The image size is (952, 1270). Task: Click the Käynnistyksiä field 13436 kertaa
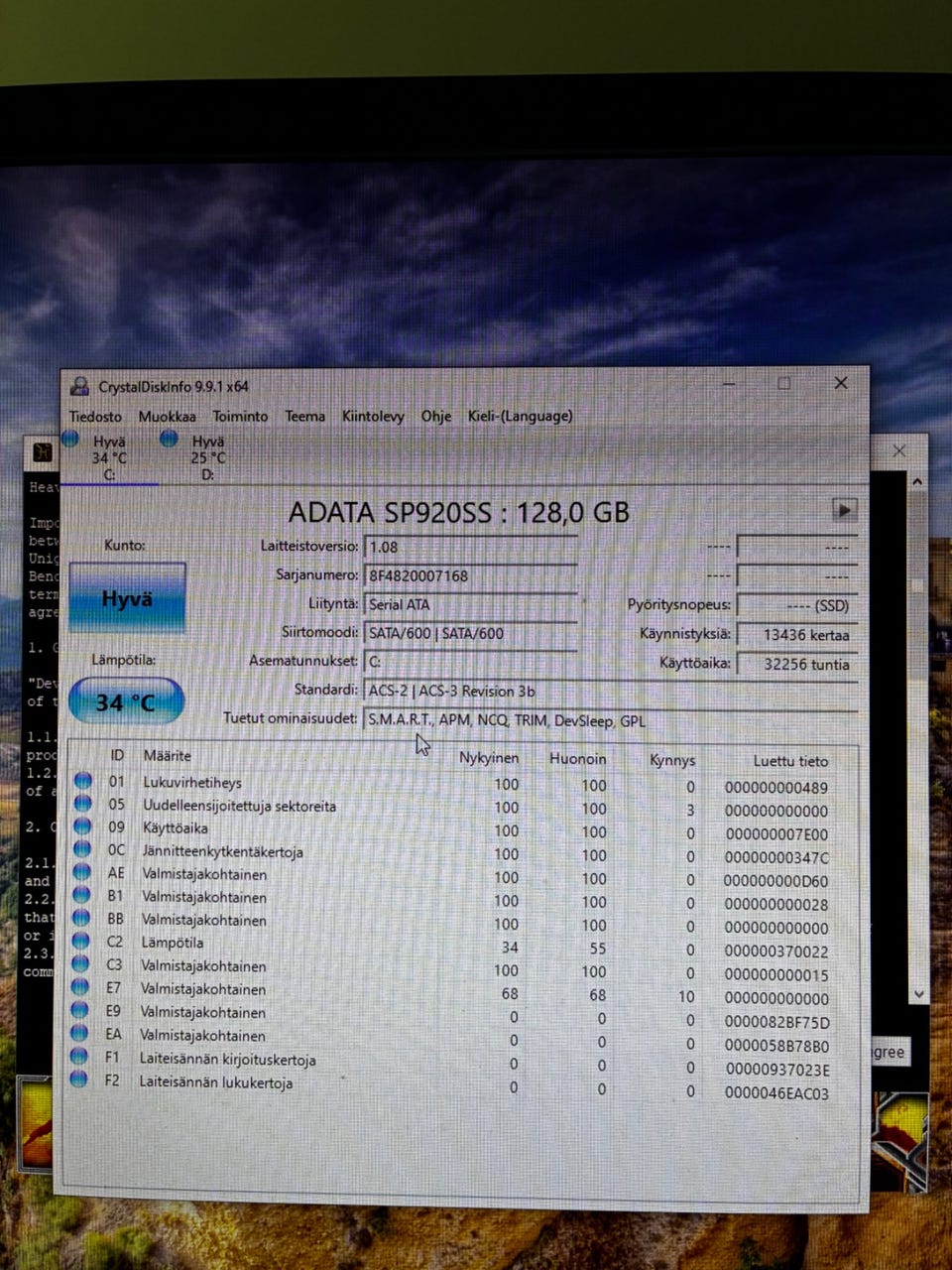coord(797,635)
